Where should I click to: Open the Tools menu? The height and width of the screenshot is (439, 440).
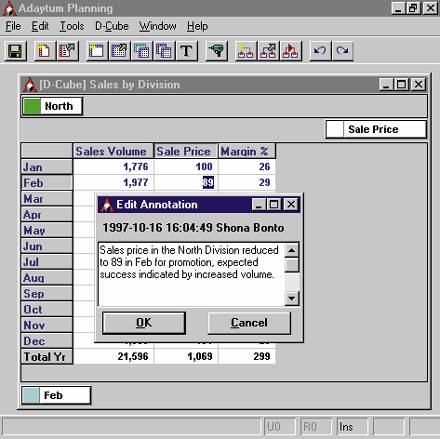(72, 26)
